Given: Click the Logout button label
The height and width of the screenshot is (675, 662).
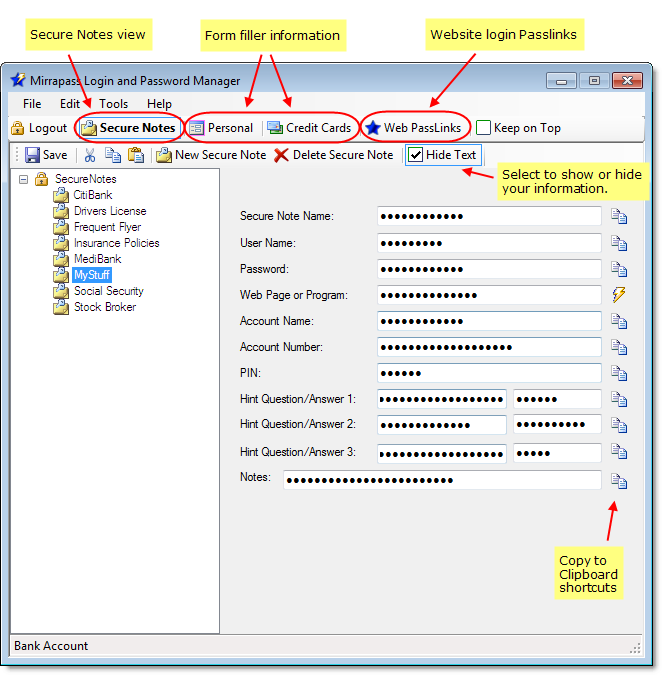Looking at the screenshot, I should tap(48, 128).
